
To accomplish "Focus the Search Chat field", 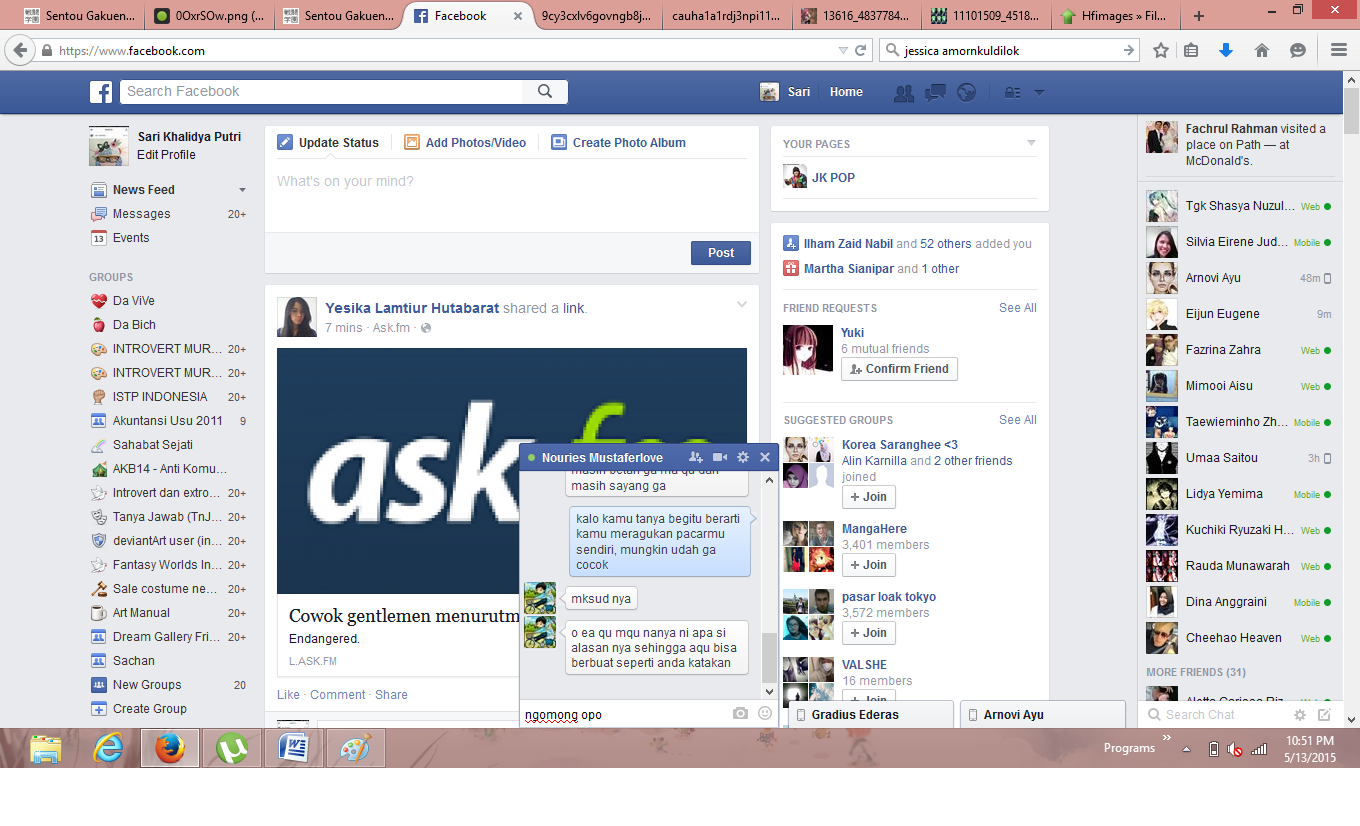I will (1216, 715).
